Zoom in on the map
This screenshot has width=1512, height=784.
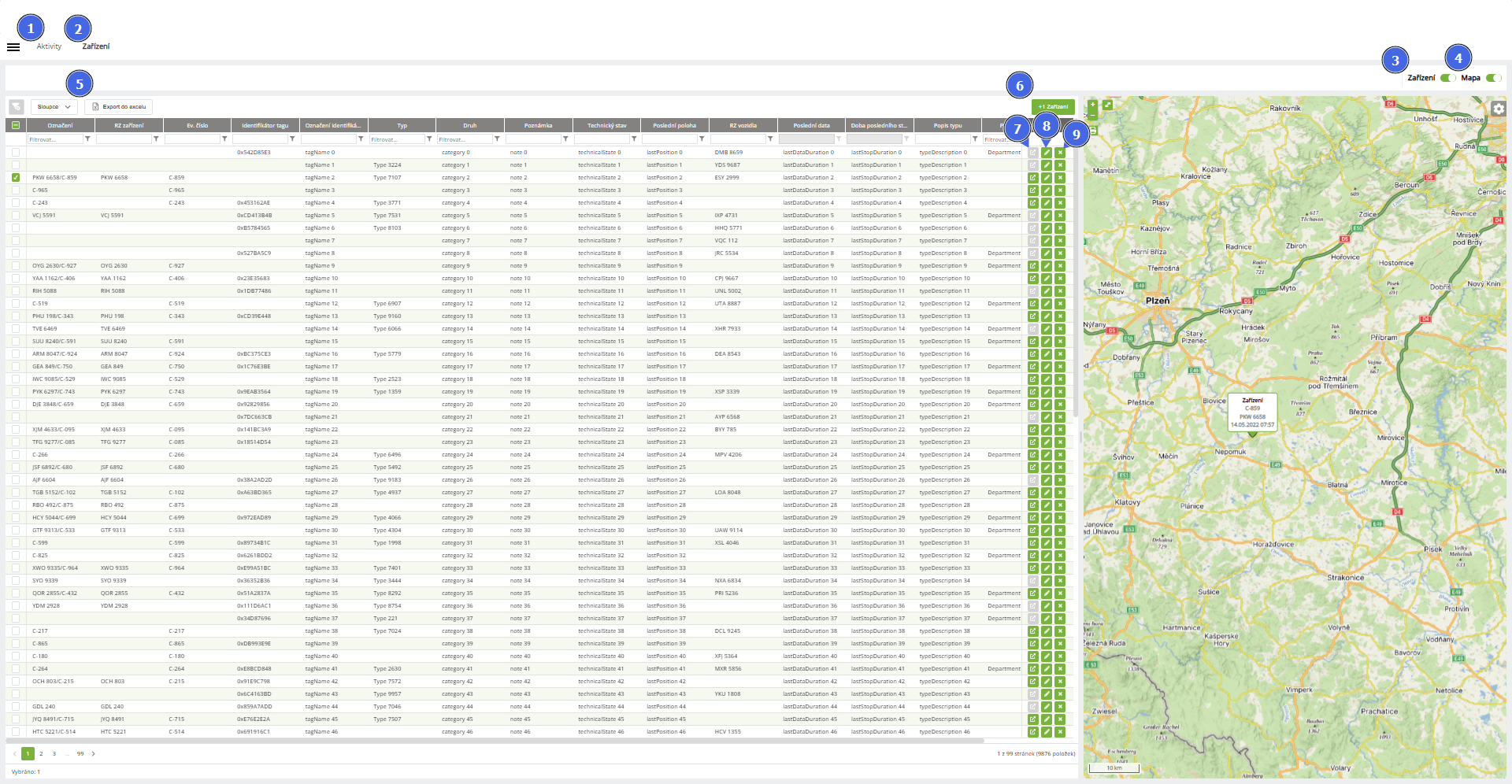click(x=1092, y=104)
